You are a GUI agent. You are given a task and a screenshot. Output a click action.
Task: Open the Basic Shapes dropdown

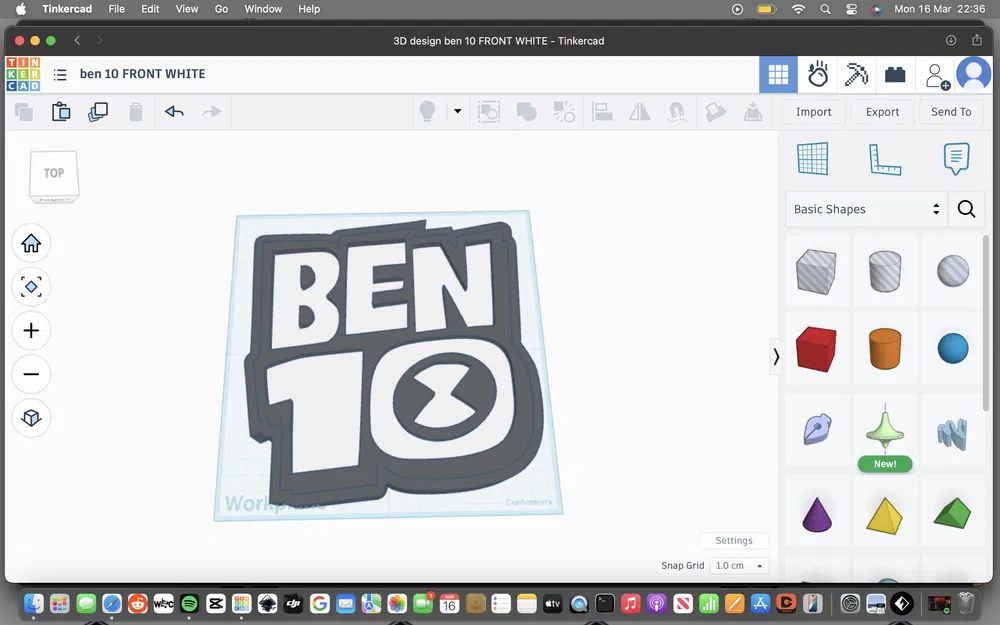click(866, 209)
